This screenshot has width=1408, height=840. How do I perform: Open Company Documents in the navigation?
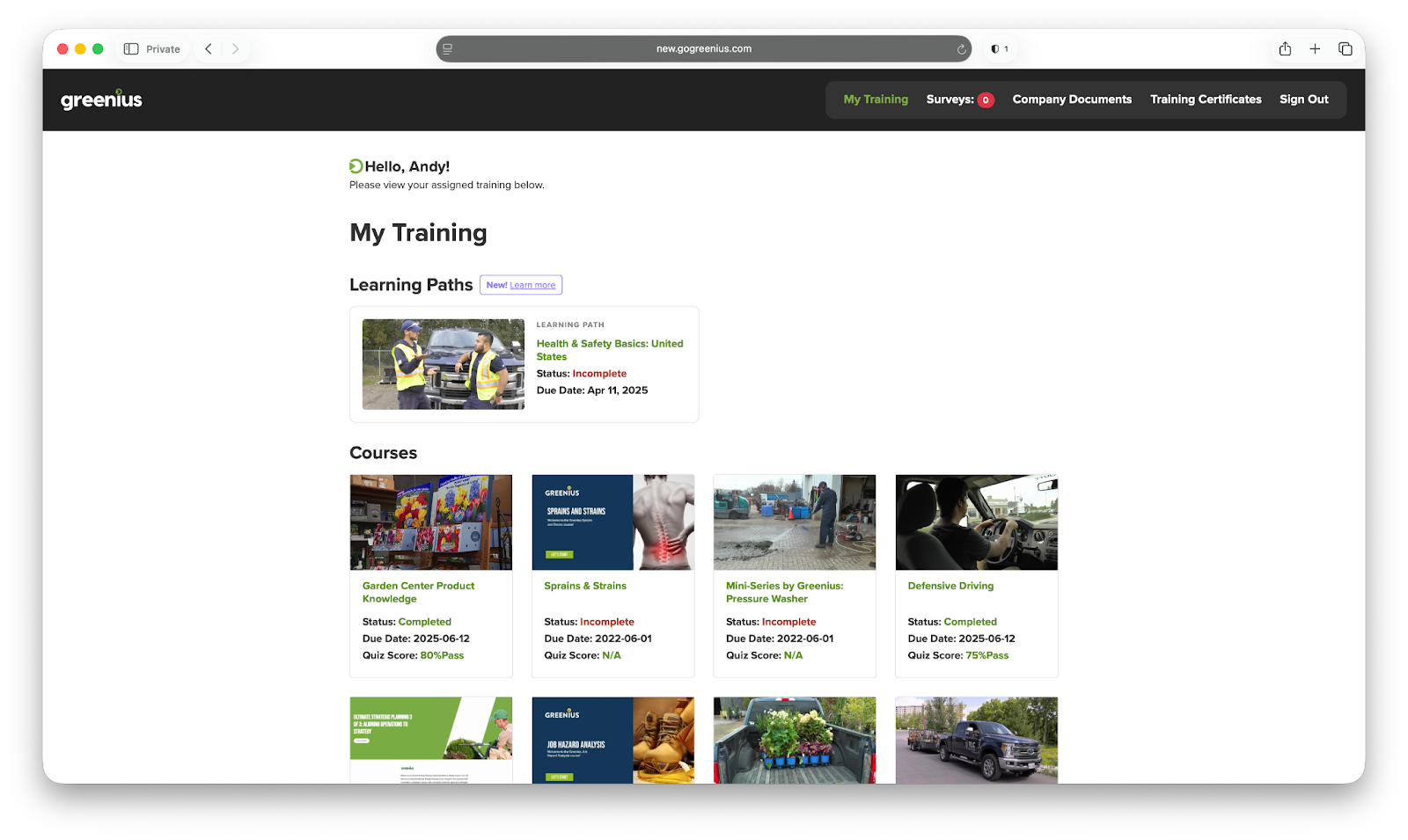click(x=1072, y=99)
